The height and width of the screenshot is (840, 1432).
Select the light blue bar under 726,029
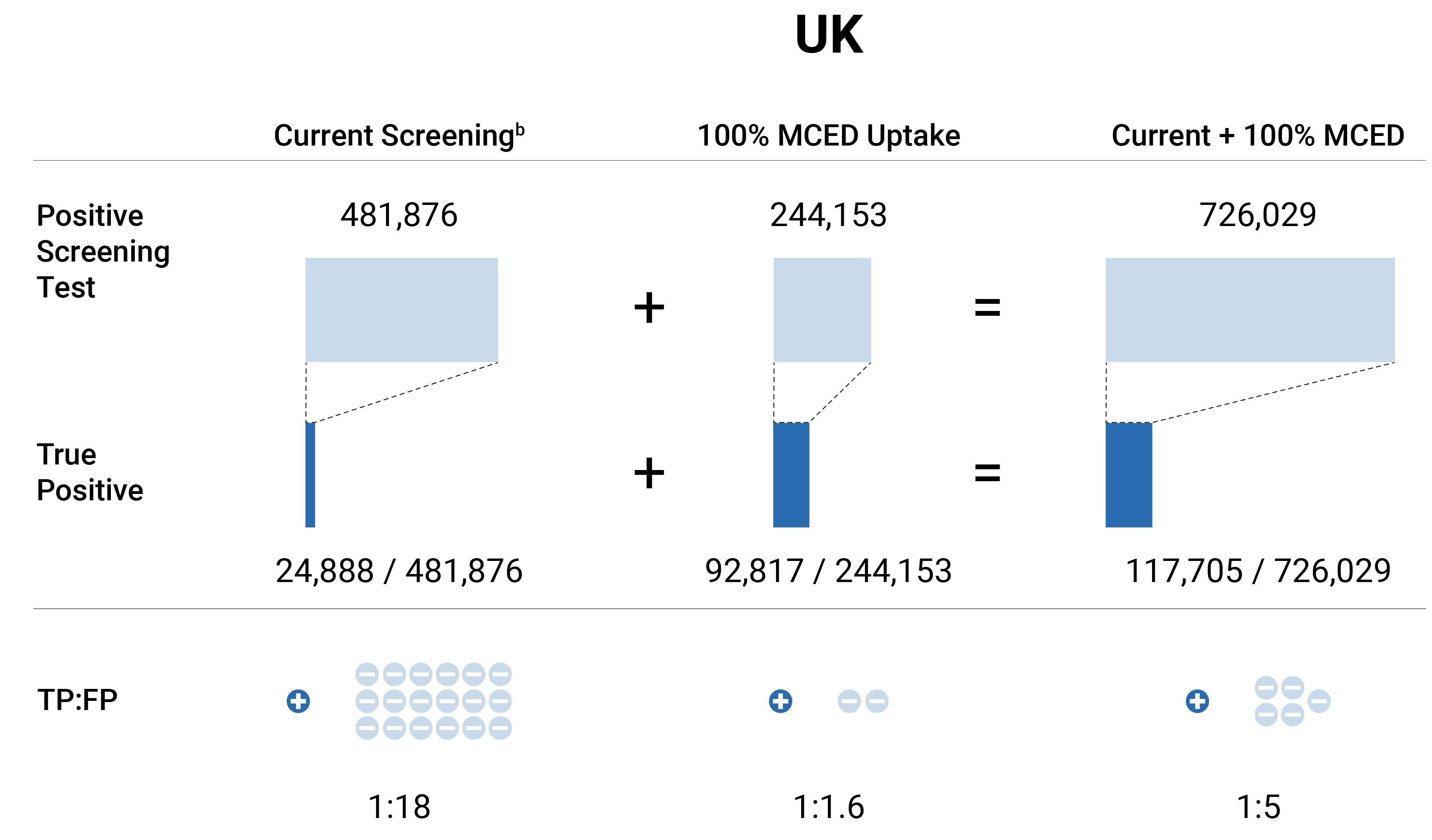1250,309
